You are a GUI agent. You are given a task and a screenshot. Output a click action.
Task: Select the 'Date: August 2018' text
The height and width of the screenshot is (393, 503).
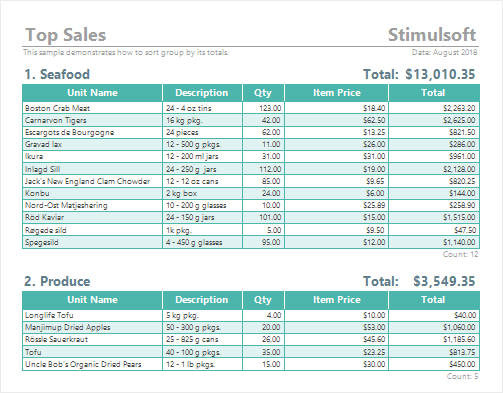pos(444,52)
